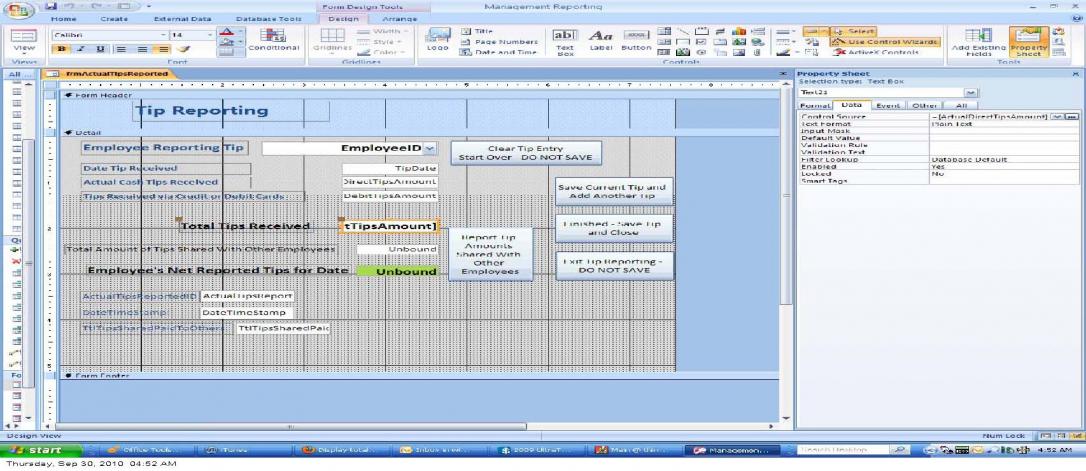The width and height of the screenshot is (1086, 471).
Task: Toggle Use Control Wizards
Action: coord(885,42)
